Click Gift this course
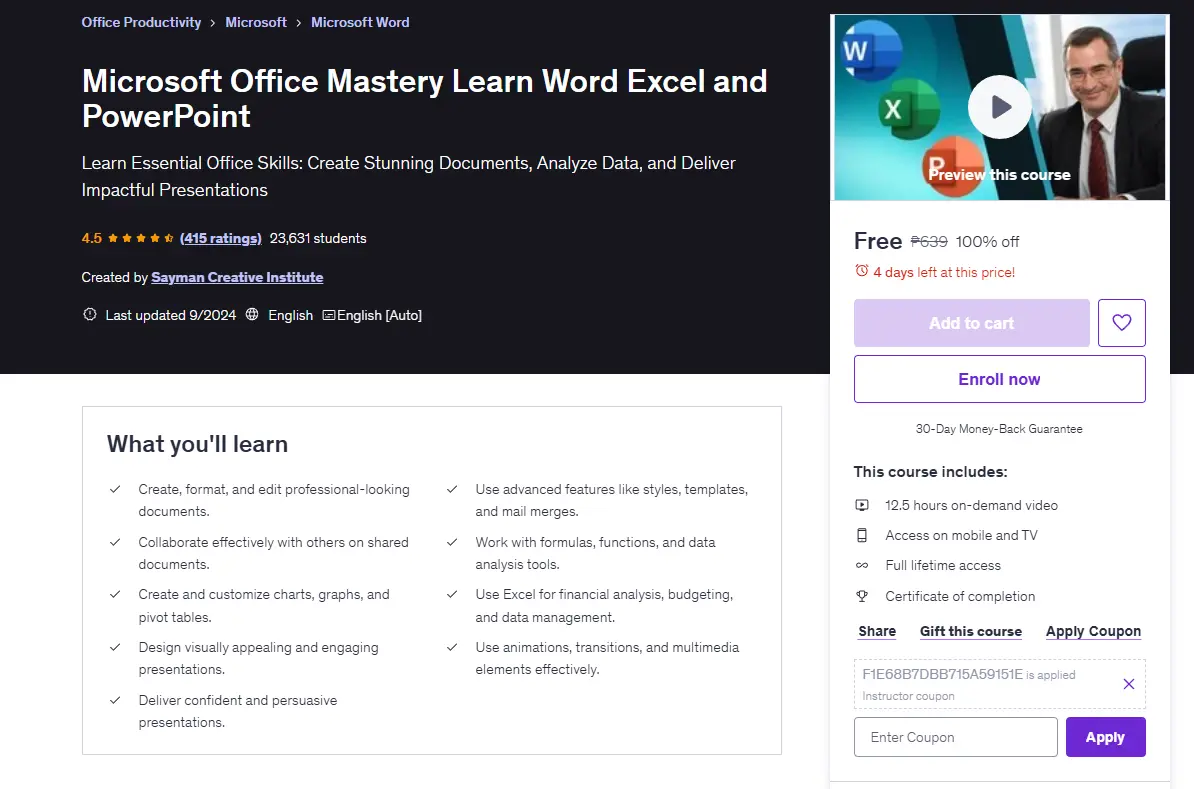 (x=971, y=631)
